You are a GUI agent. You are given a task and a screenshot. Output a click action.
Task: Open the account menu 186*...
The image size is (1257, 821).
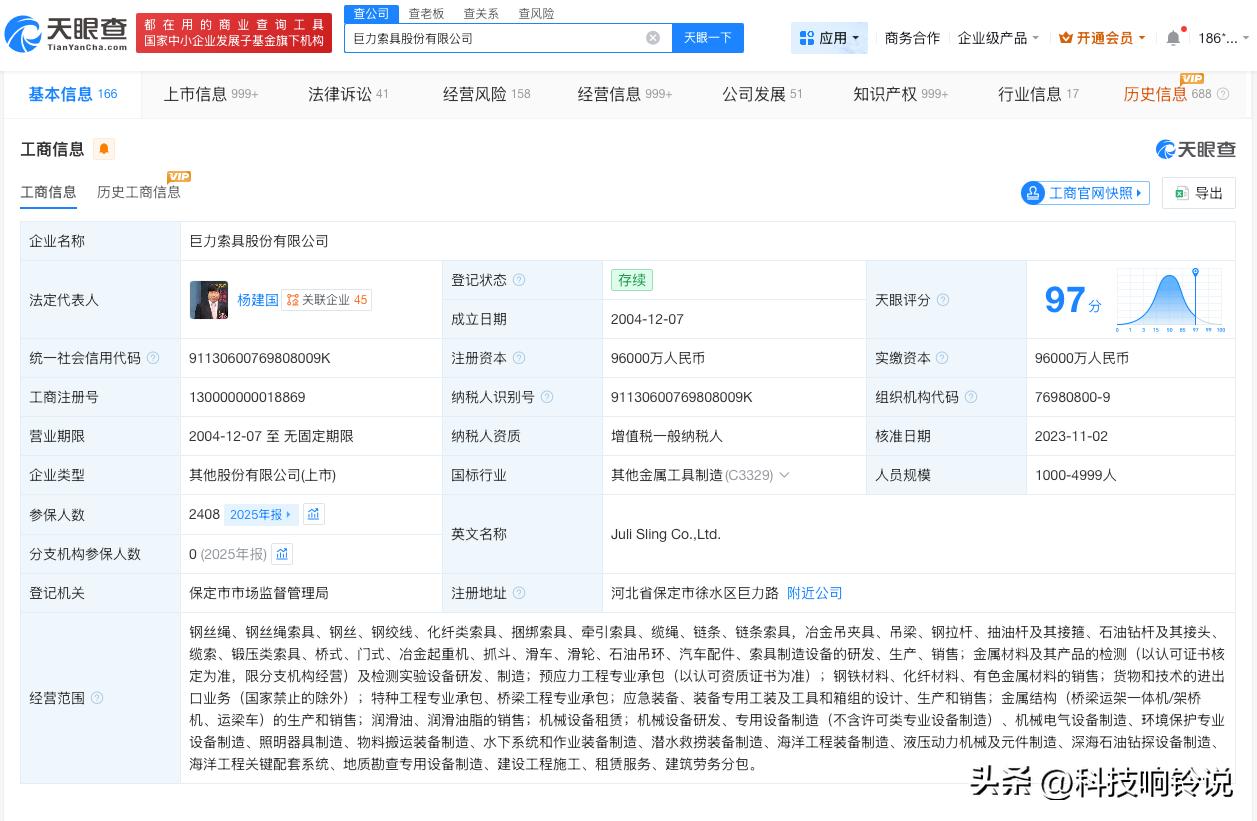tap(1223, 38)
